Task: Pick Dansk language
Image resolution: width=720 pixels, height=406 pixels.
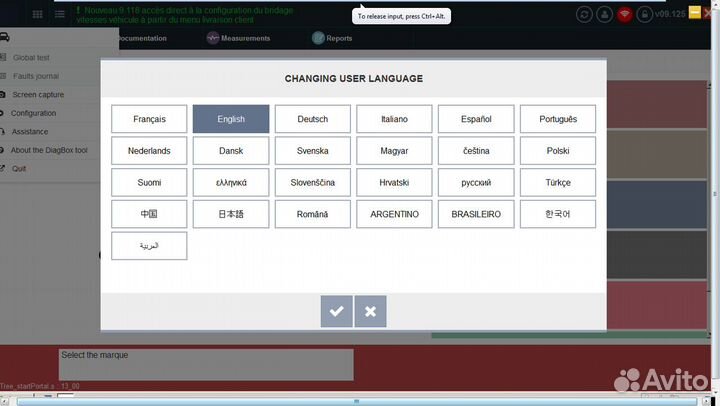Action: [x=231, y=151]
